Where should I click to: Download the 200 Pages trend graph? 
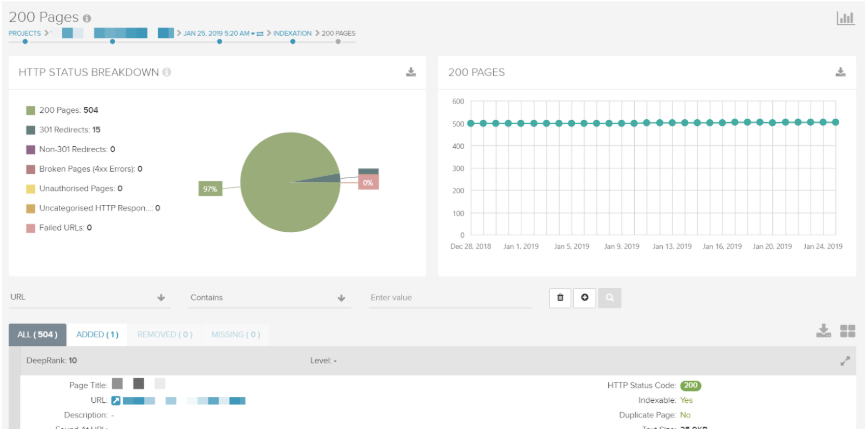pyautogui.click(x=840, y=72)
